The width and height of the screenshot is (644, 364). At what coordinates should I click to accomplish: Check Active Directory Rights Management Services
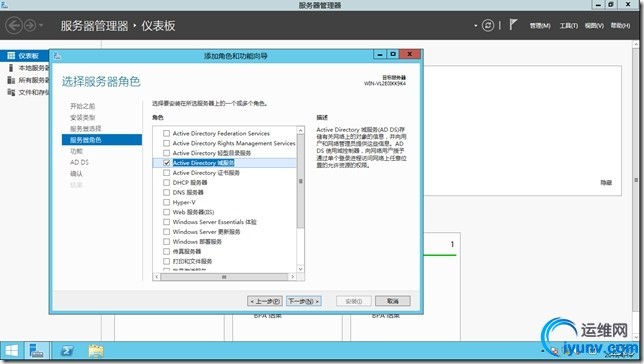click(166, 143)
